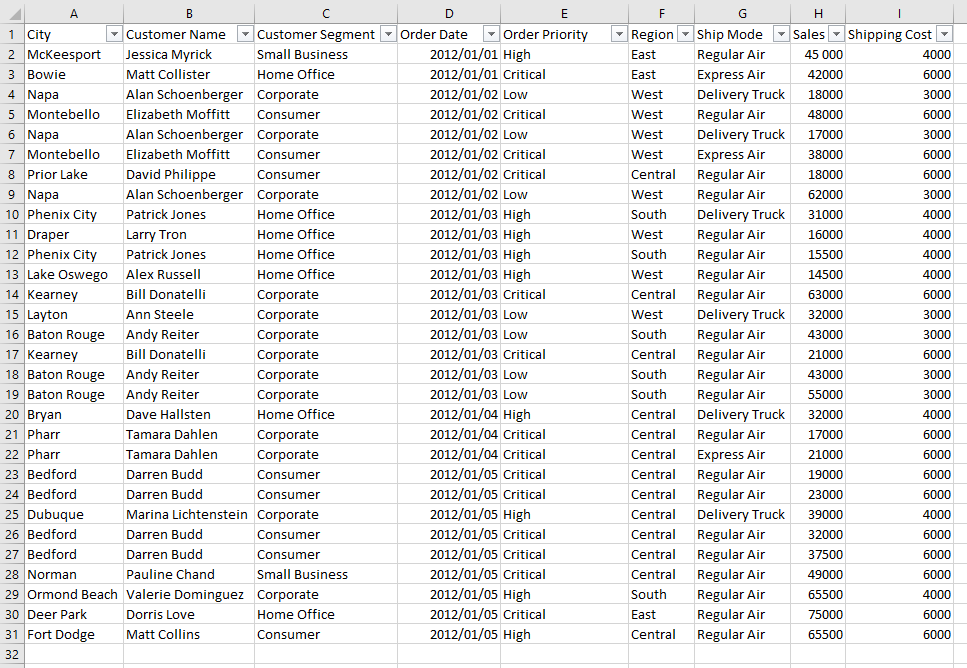This screenshot has height=668, width=967.
Task: Select column E header
Action: [x=564, y=13]
